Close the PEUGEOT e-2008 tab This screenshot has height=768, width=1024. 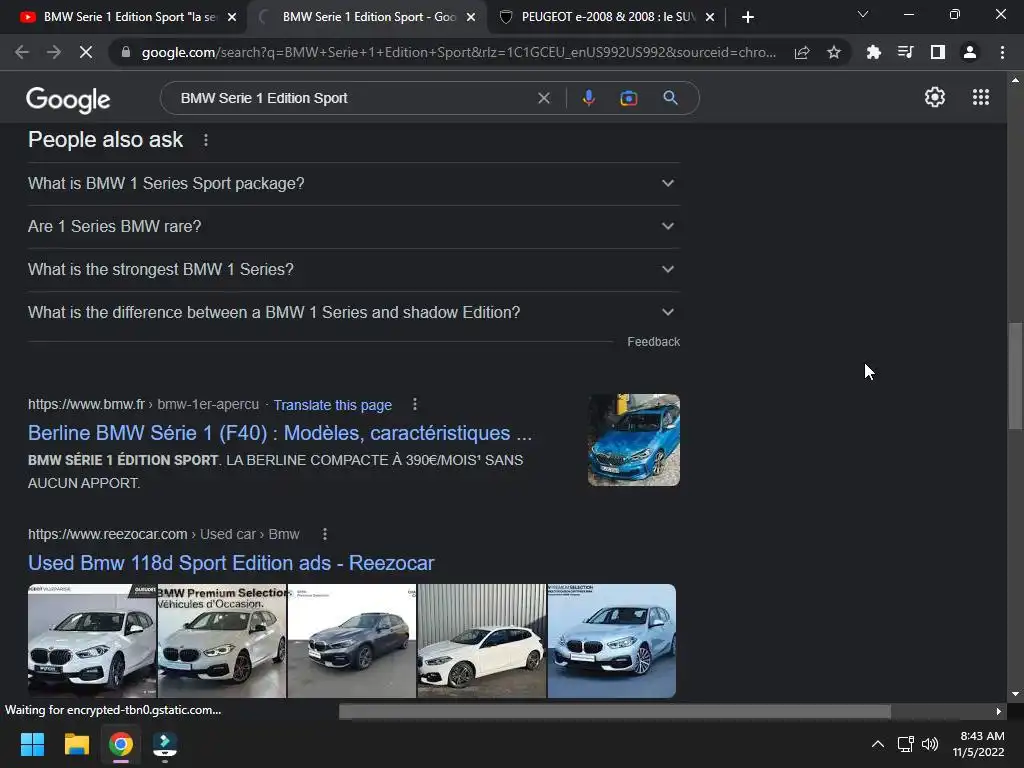point(710,17)
